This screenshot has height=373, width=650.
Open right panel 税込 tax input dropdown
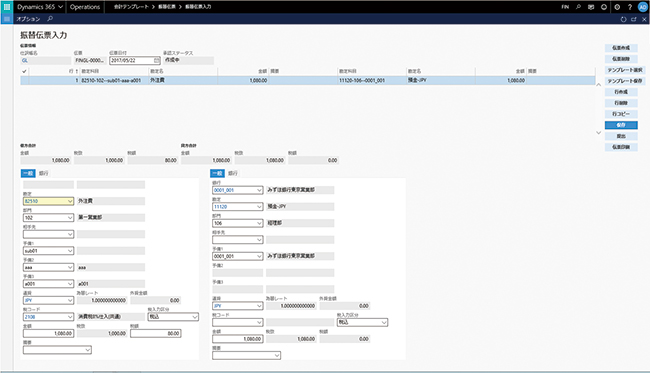(x=384, y=322)
